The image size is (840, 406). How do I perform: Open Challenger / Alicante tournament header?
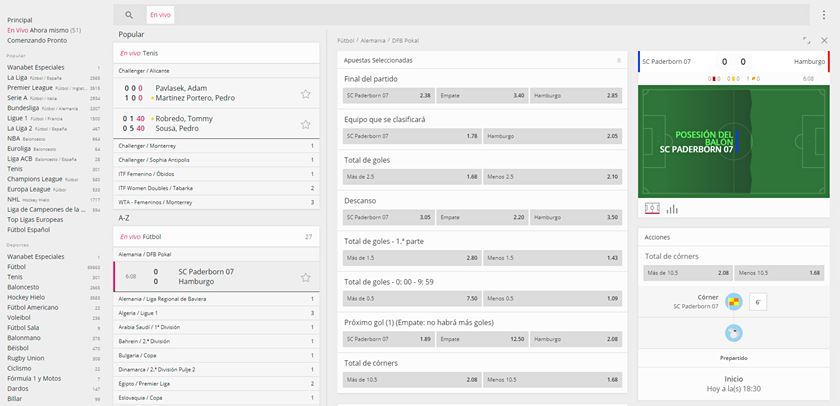tap(216, 71)
